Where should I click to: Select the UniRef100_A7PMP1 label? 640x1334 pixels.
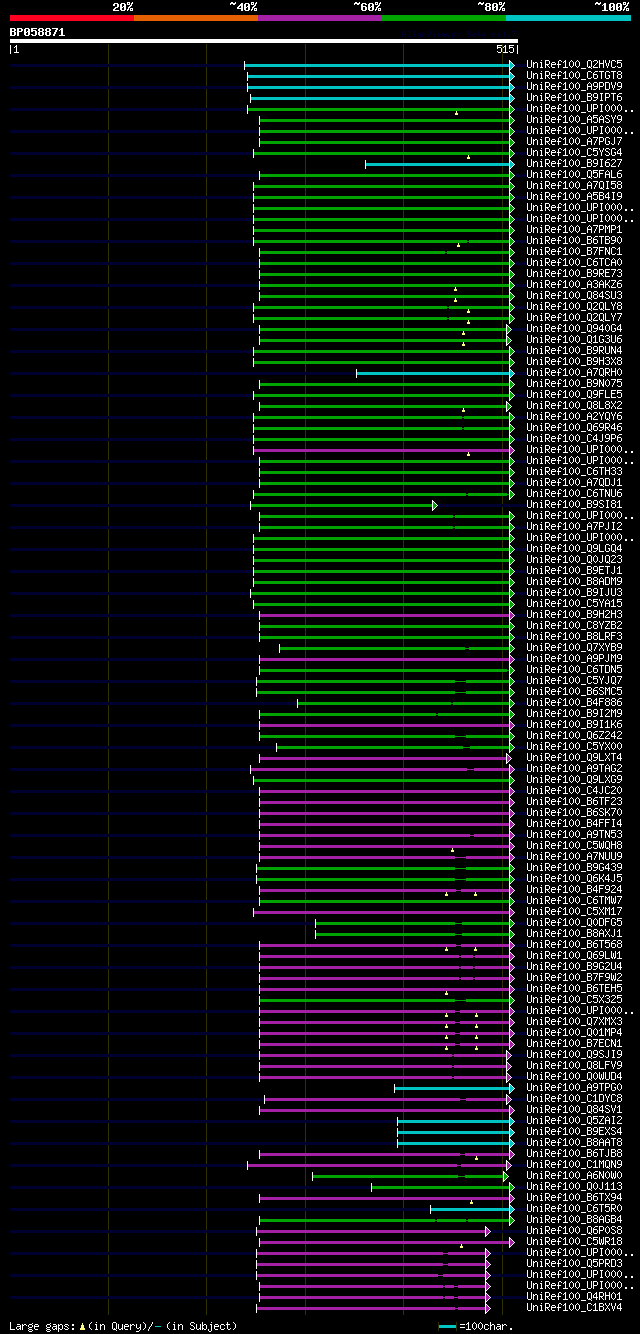574,229
